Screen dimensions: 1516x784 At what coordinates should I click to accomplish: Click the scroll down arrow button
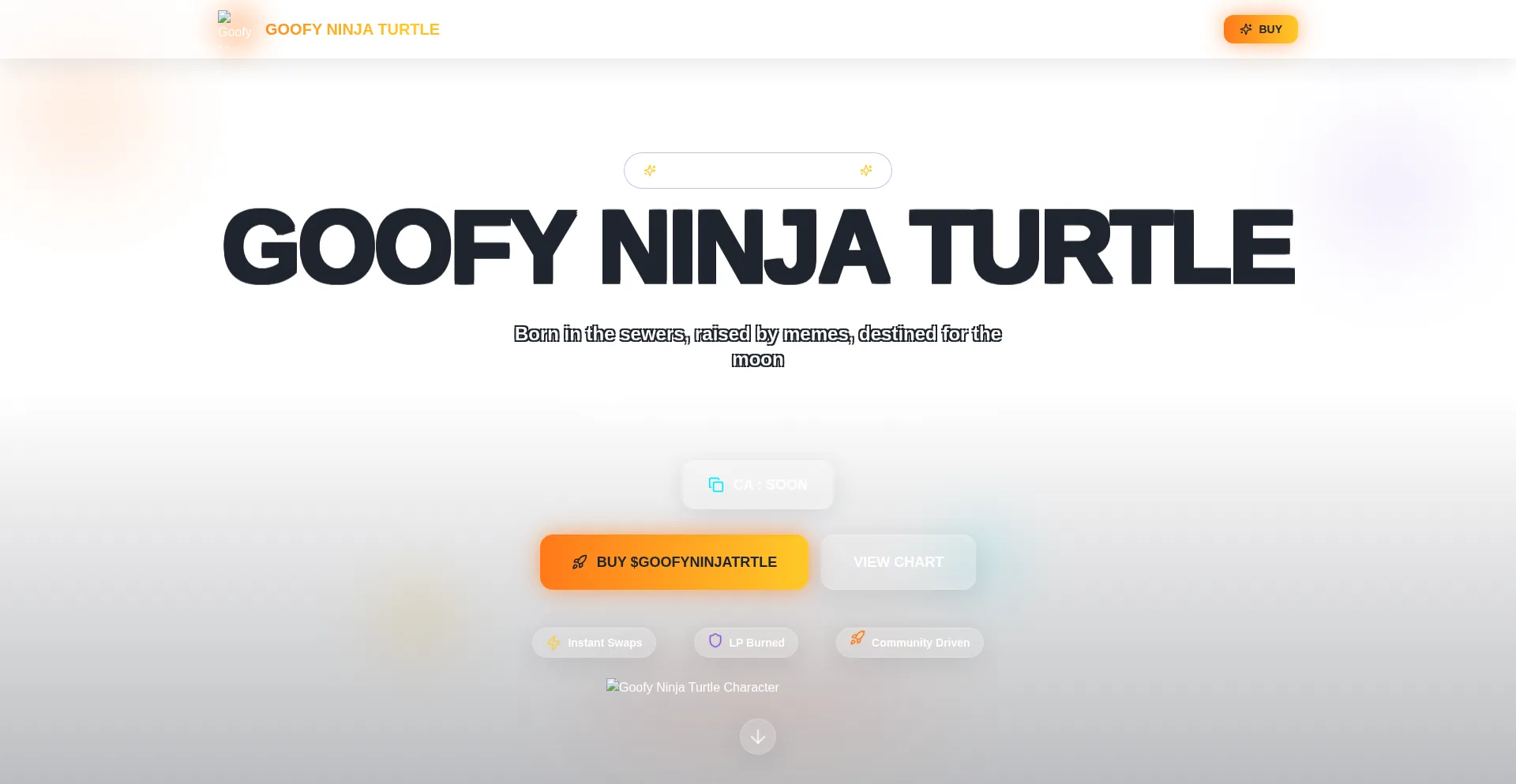(x=758, y=737)
